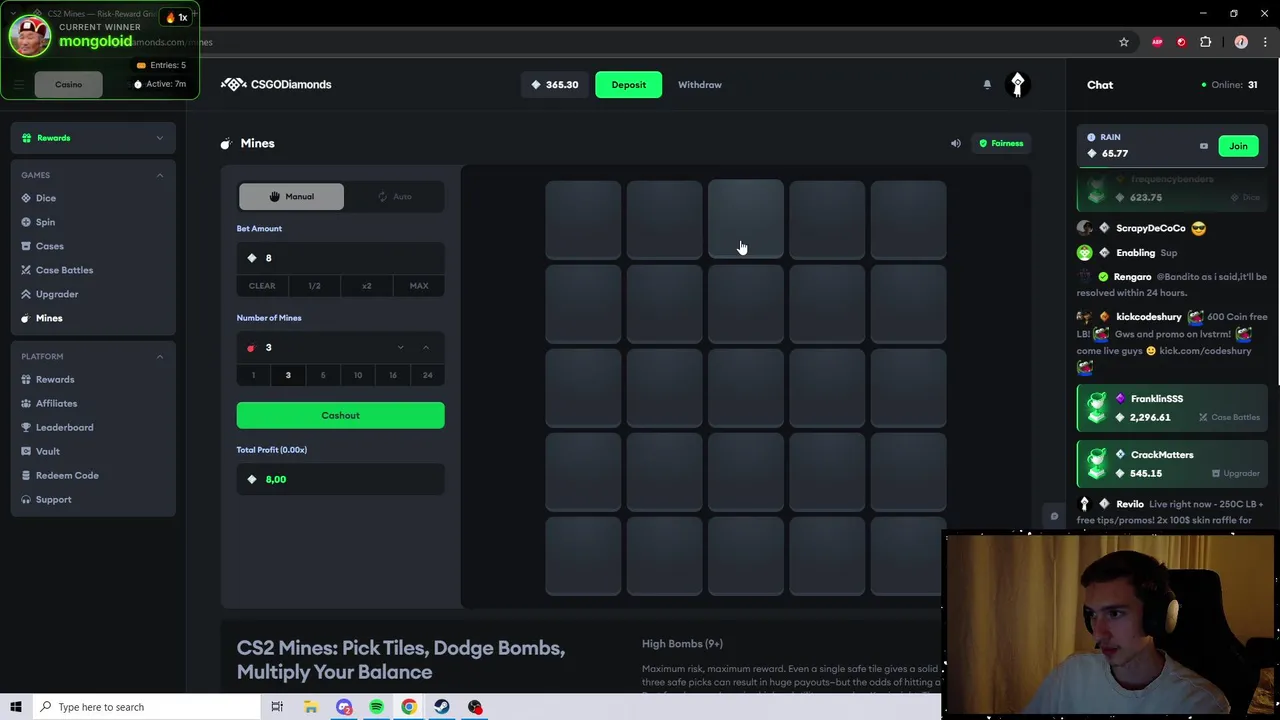Select 3 mines preset
Screen dimensions: 1280x720
[288, 375]
